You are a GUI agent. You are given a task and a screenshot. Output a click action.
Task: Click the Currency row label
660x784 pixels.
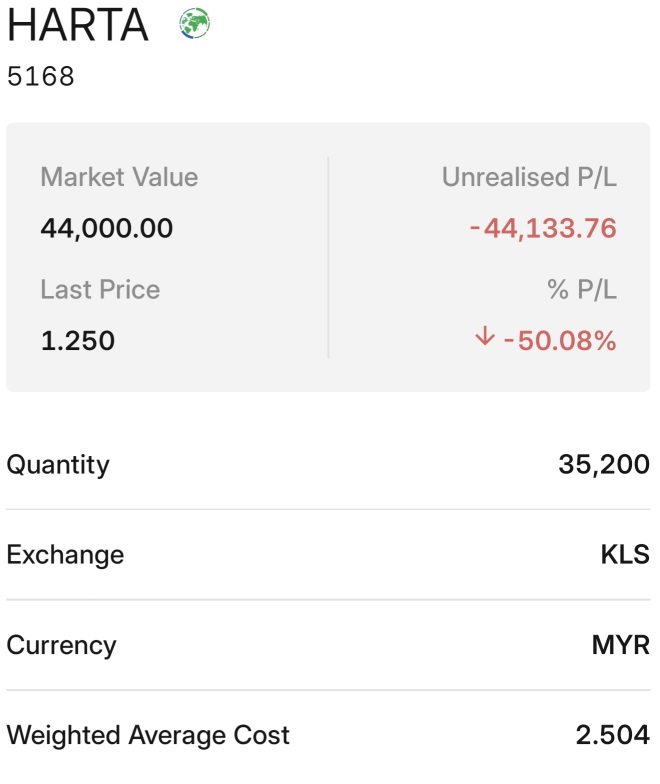click(x=61, y=646)
